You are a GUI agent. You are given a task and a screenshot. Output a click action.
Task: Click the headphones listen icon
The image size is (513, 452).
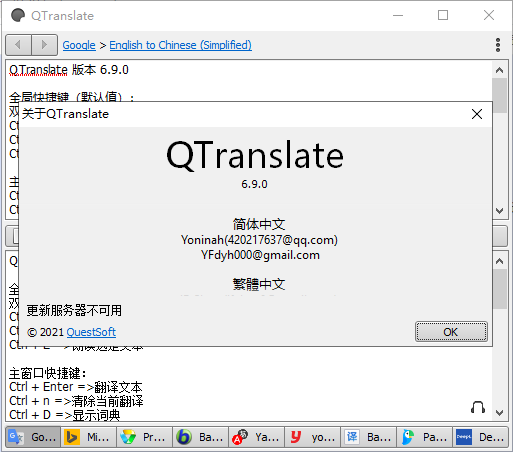[x=478, y=407]
